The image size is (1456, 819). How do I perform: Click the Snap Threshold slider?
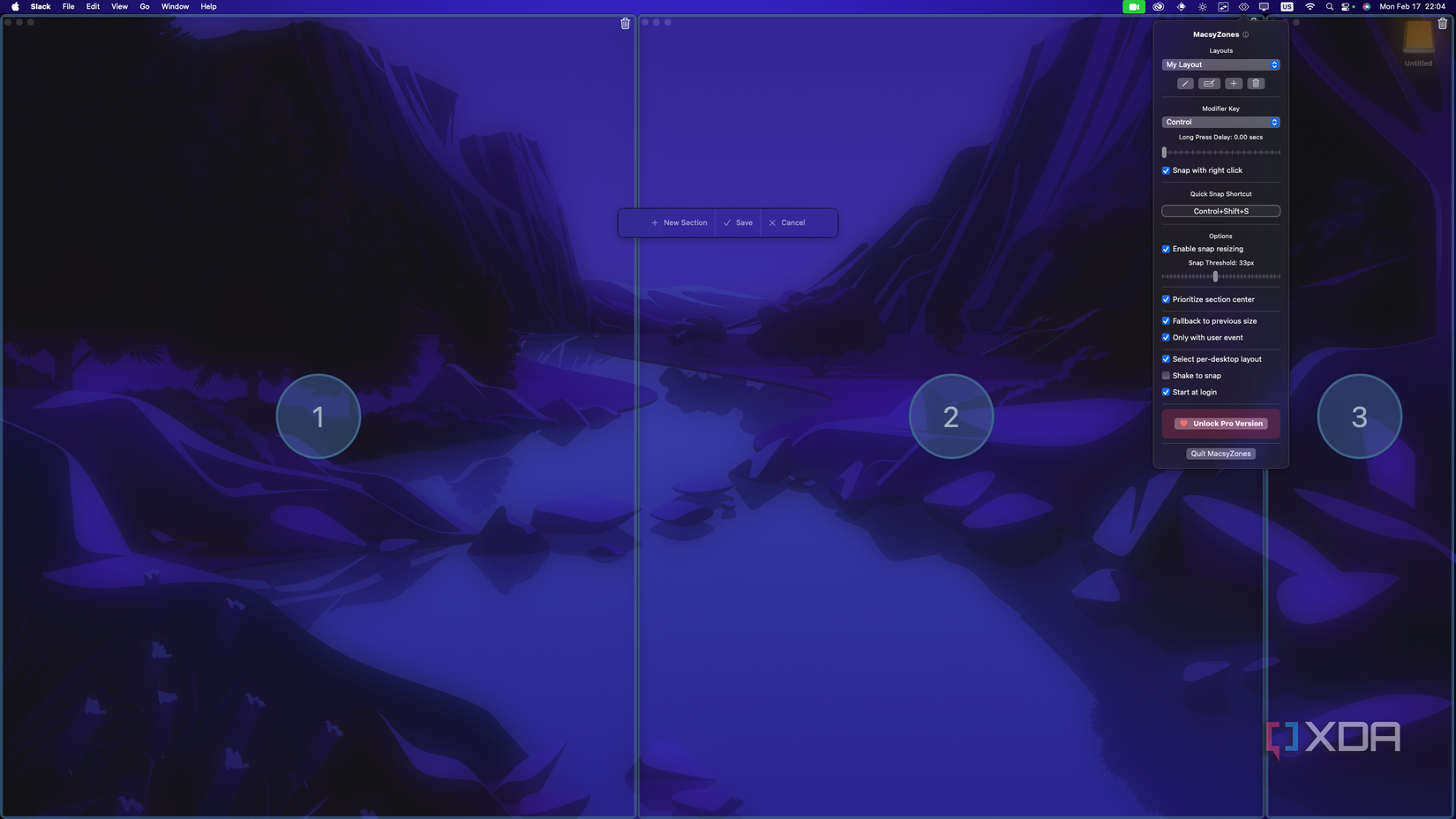click(1220, 276)
